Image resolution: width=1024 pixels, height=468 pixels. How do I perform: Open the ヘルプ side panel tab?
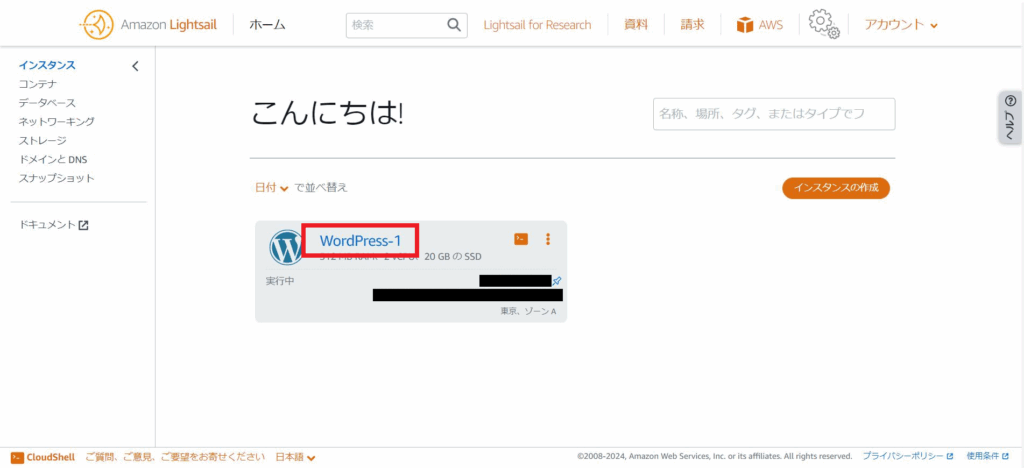[x=1010, y=119]
